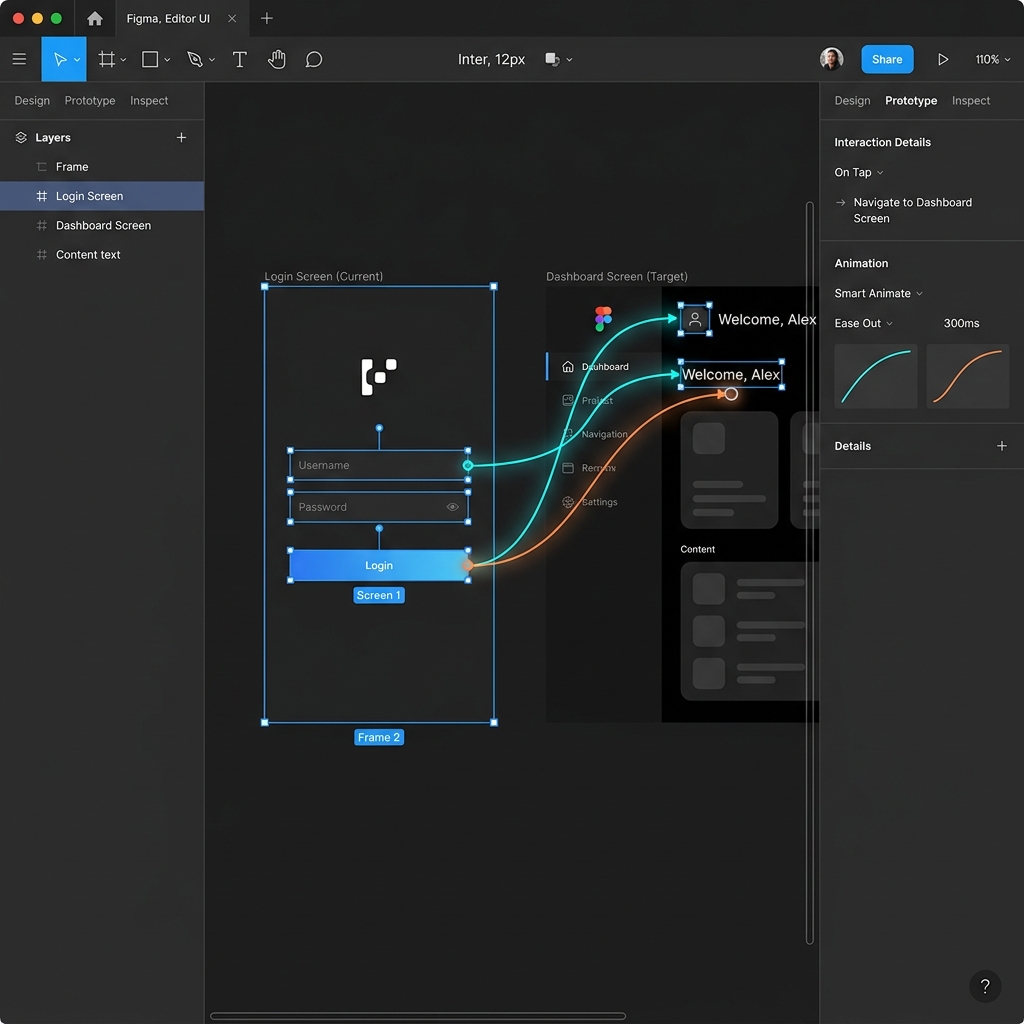Open the Smart Animate dropdown
The width and height of the screenshot is (1024, 1024).
(878, 293)
